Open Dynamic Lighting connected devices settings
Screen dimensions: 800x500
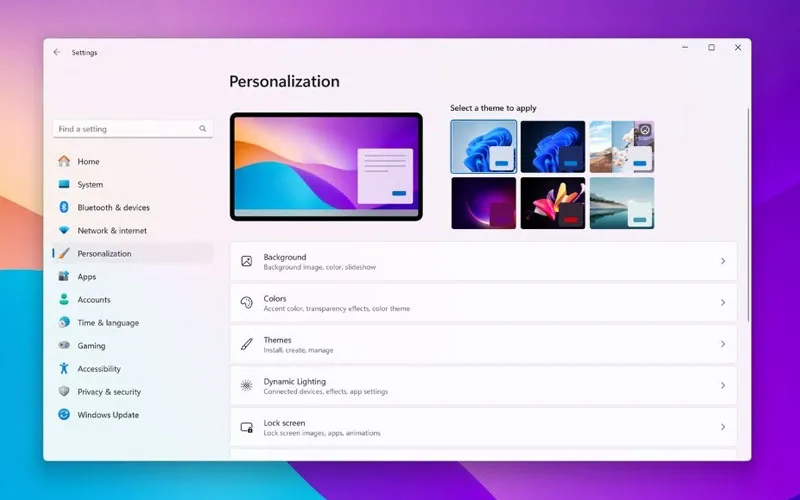point(483,385)
